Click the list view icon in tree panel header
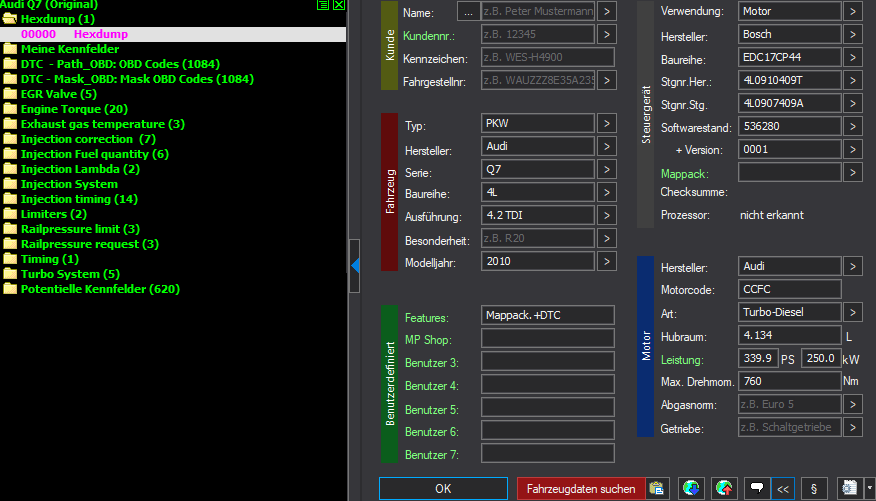The height and width of the screenshot is (501, 876). [323, 5]
